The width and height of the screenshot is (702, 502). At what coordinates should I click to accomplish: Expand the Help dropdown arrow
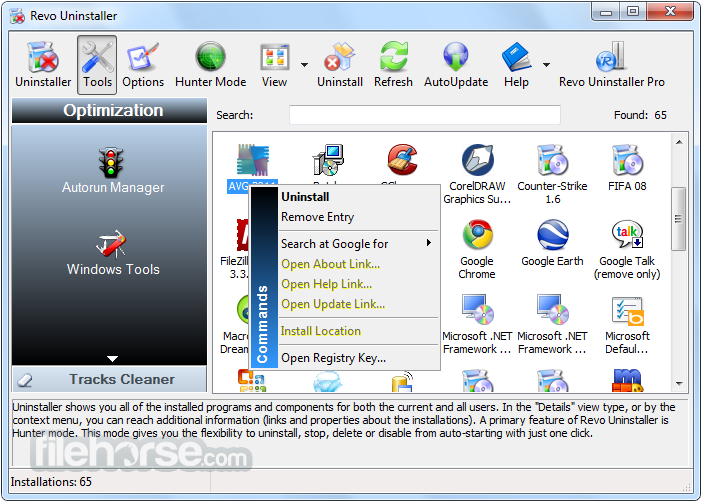tap(546, 65)
